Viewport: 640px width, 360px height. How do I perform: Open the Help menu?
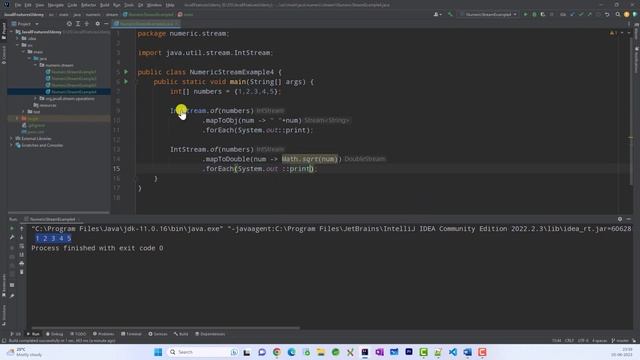pos(170,5)
